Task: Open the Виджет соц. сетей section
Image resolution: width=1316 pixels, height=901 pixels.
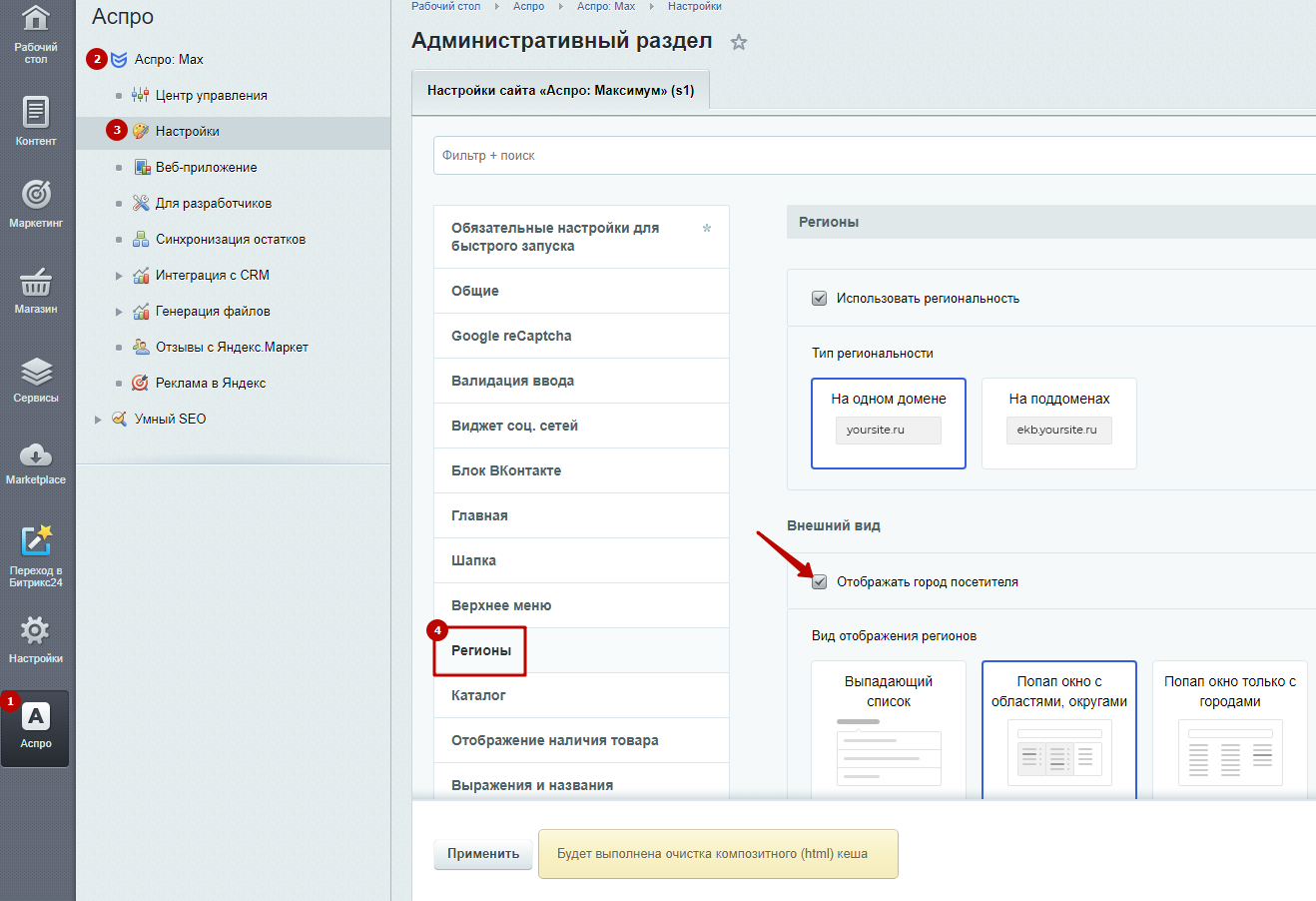Action: pos(581,426)
